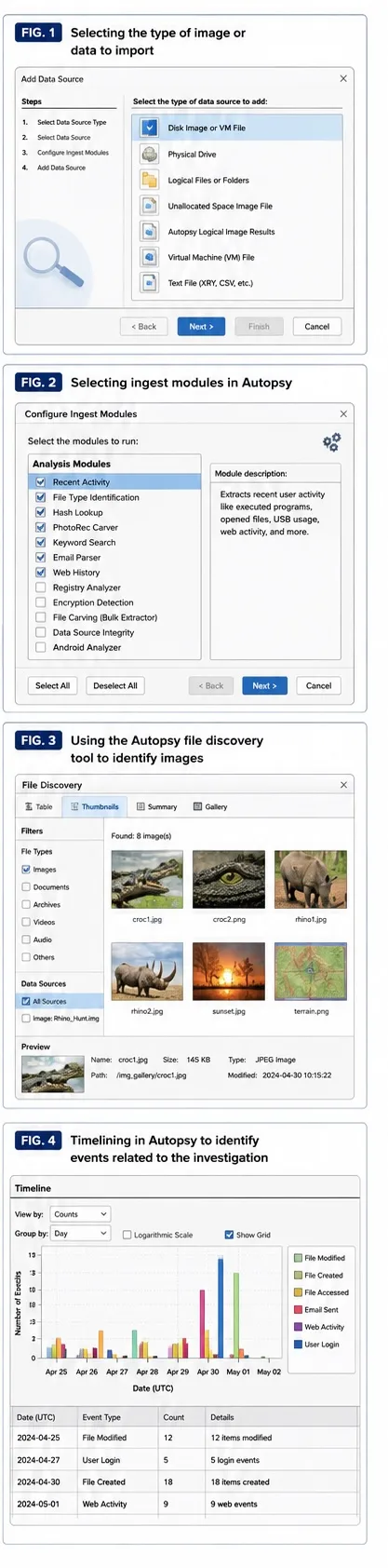The image size is (388, 1568).
Task: Select Unallocated Space Image File icon
Action: [150, 206]
